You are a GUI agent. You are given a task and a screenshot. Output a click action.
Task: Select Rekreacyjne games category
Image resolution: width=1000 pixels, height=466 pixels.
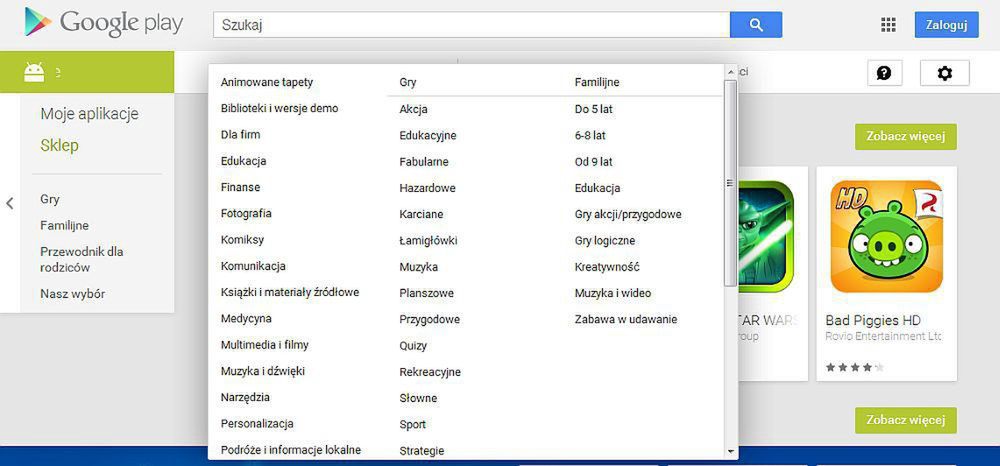(430, 372)
